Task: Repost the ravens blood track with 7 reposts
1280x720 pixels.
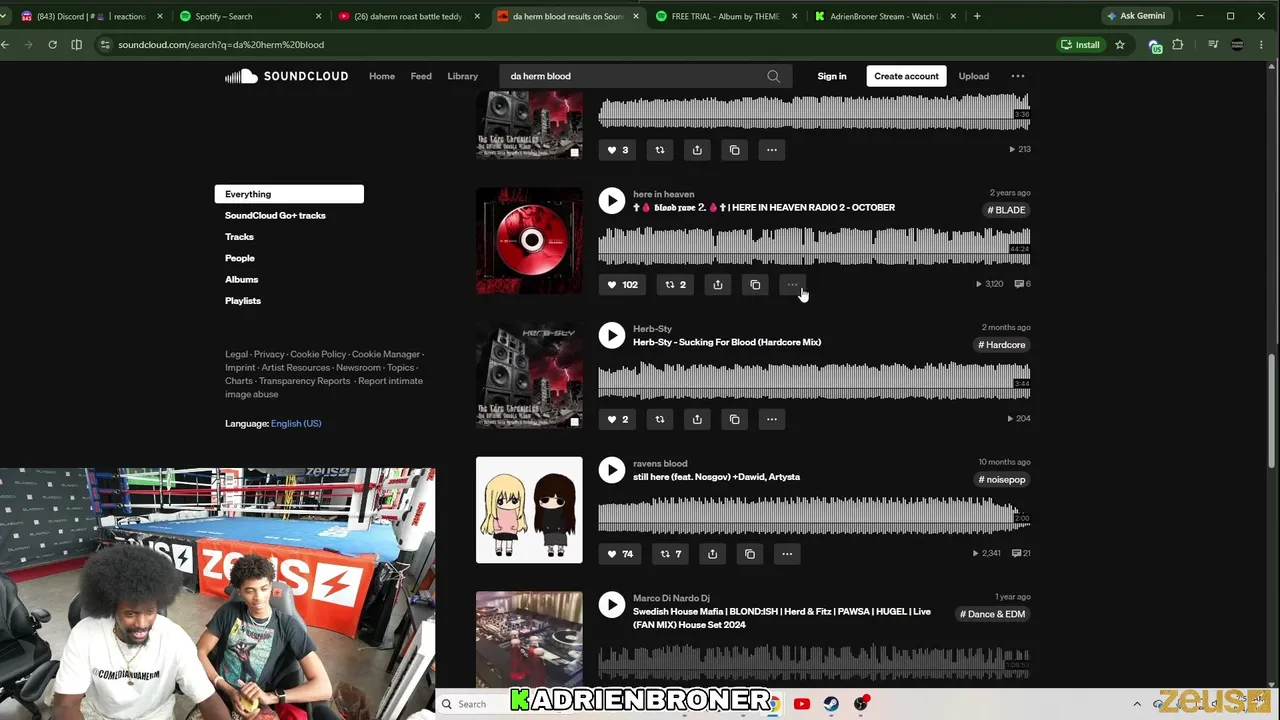Action: (x=671, y=554)
